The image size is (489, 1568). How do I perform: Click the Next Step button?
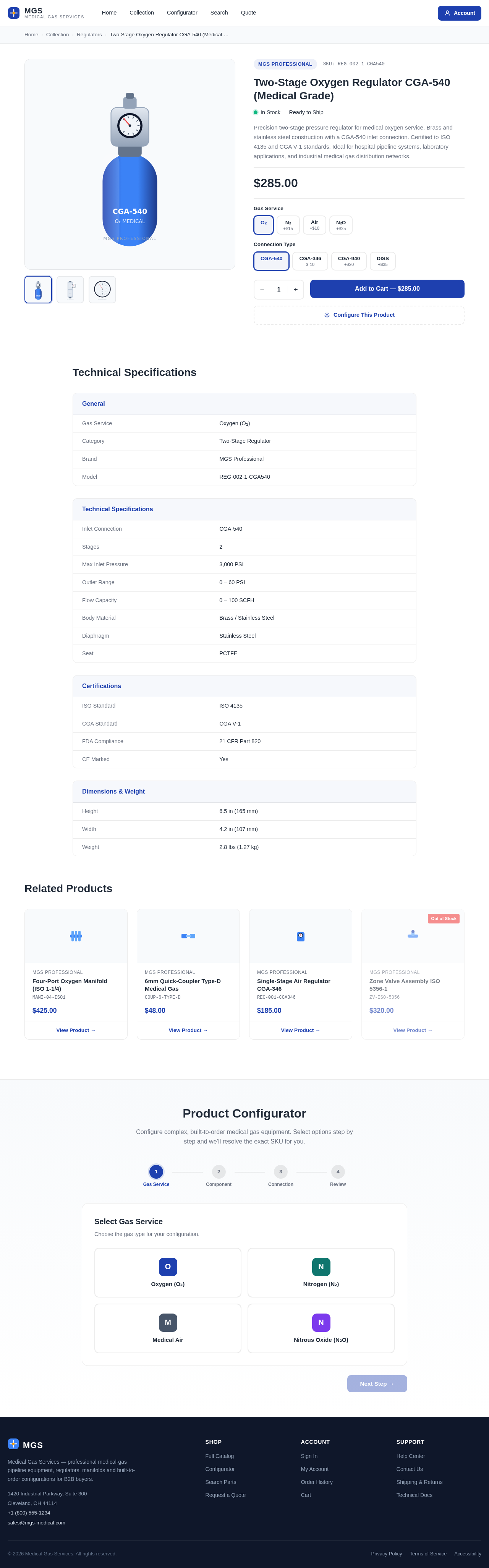click(377, 1383)
